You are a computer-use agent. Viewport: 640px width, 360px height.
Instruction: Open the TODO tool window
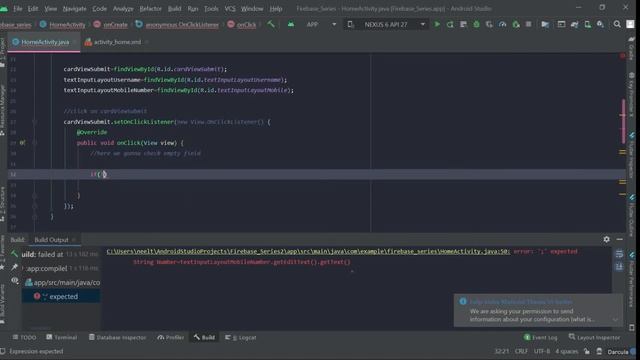(24, 338)
